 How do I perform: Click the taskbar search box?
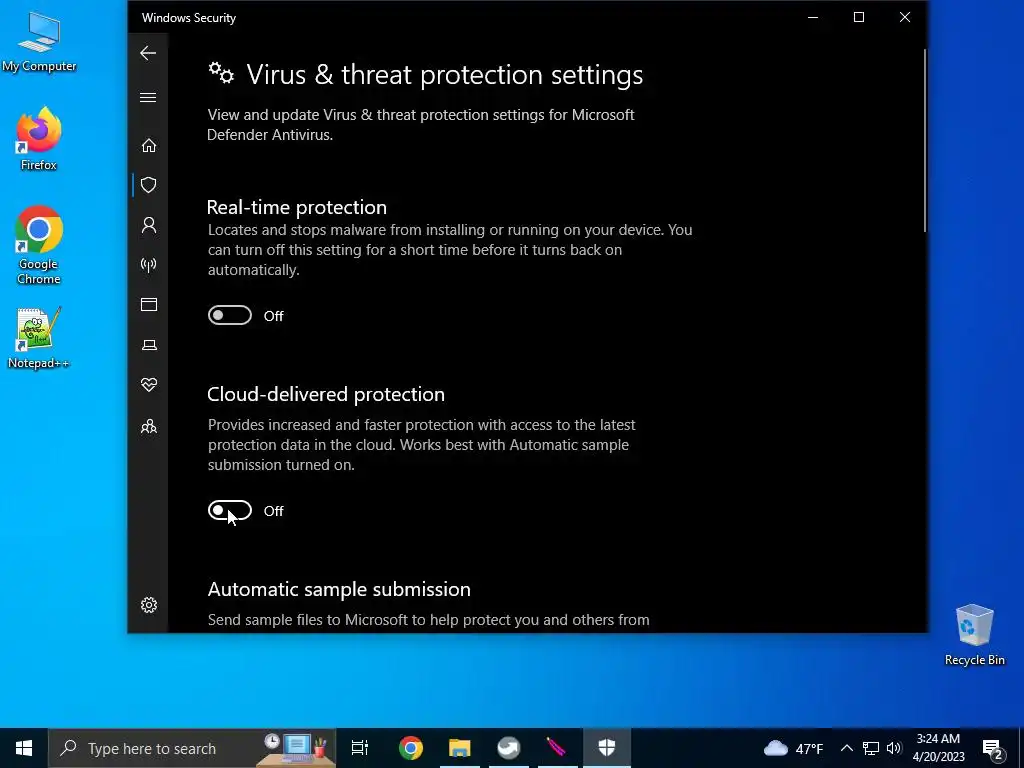pyautogui.click(x=192, y=748)
